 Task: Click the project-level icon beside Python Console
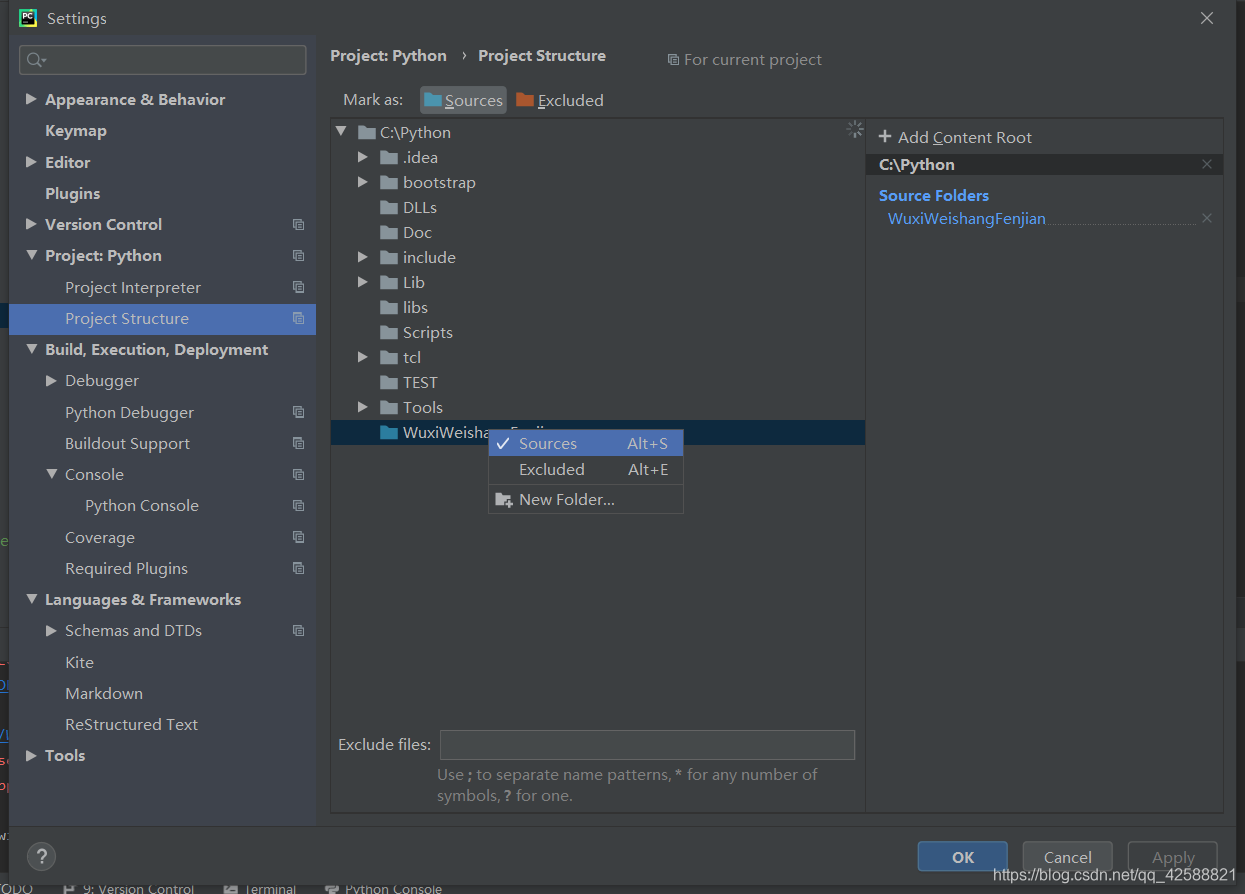click(298, 506)
